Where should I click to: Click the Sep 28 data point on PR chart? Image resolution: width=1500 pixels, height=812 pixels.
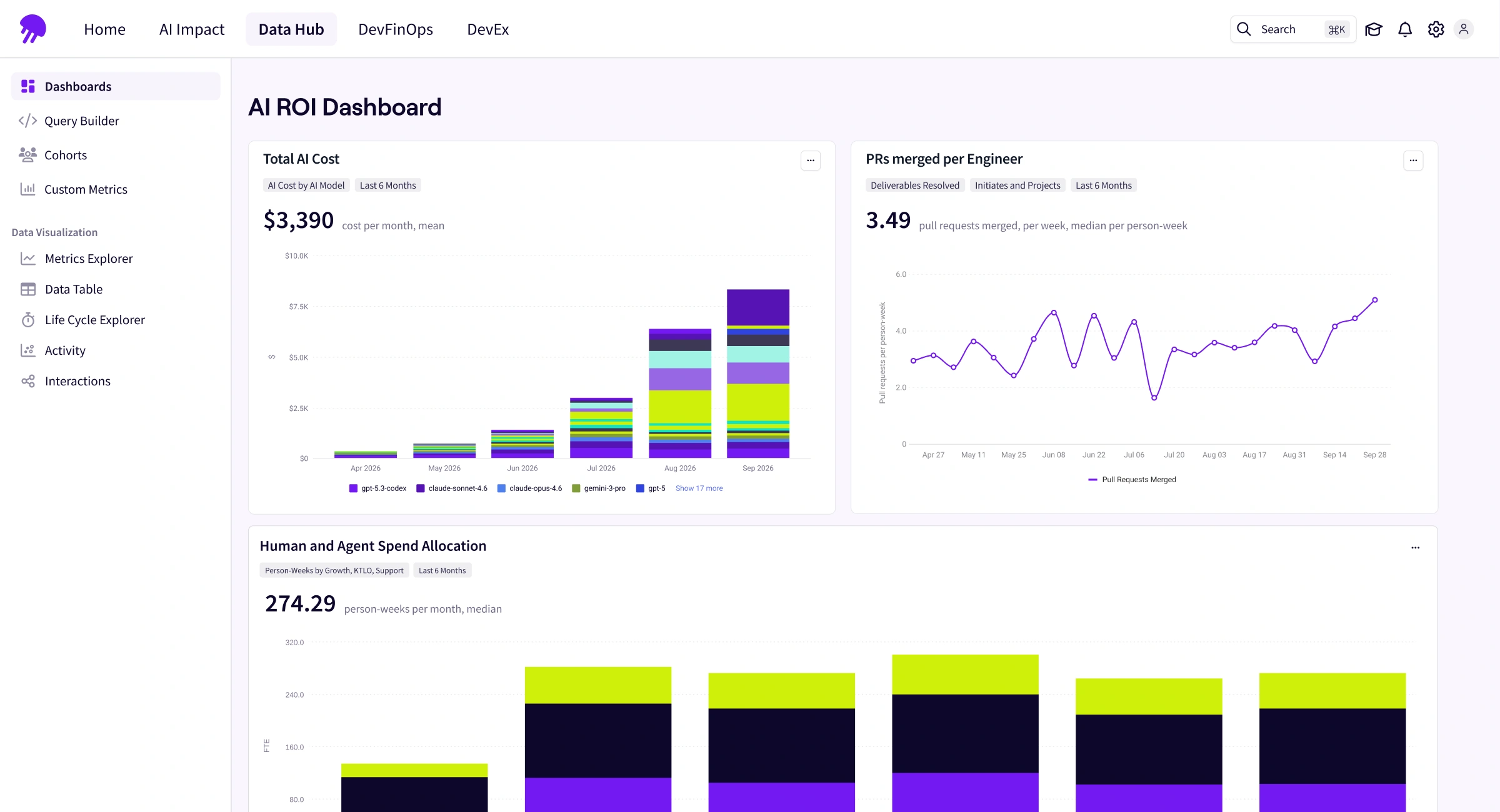[1375, 300]
